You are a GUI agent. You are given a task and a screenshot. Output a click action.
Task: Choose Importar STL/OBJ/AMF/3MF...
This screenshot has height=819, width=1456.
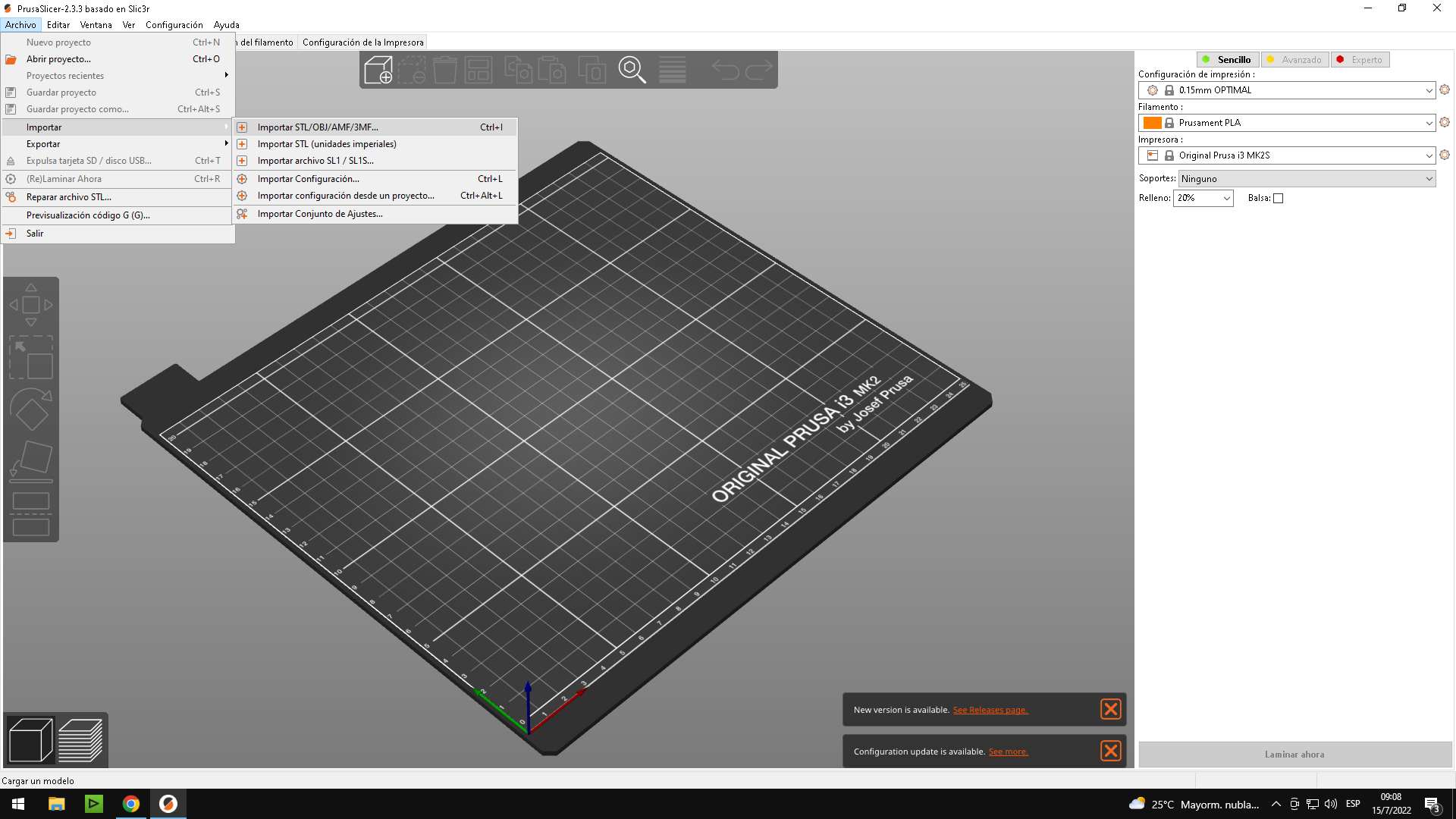(375, 127)
